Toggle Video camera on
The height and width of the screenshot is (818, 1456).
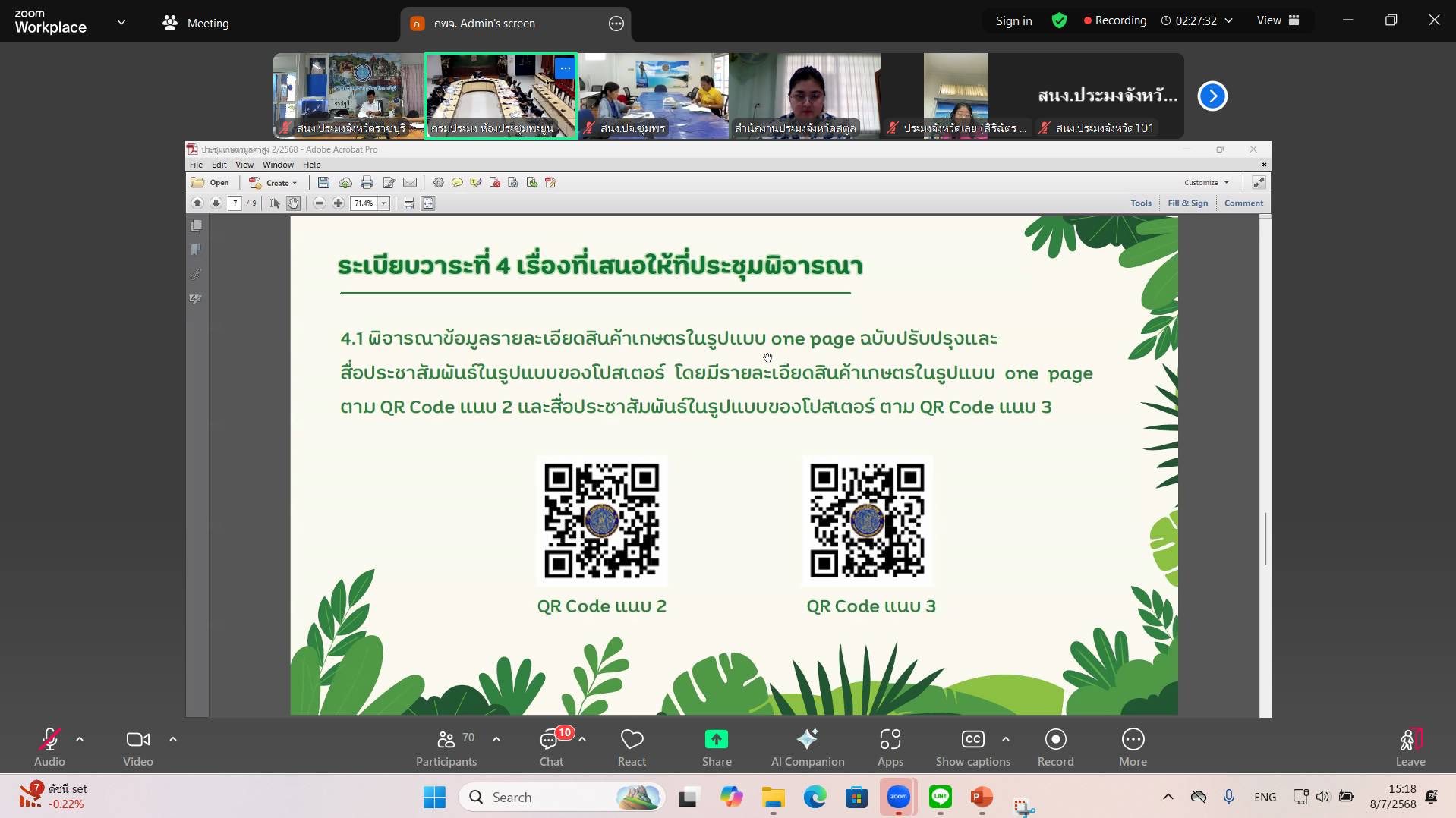tap(138, 748)
